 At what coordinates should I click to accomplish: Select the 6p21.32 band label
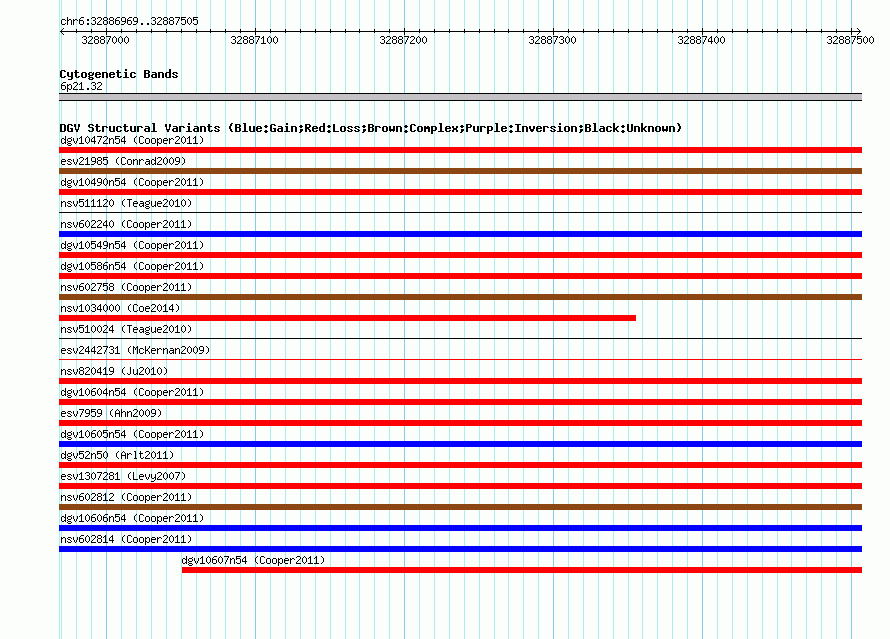pos(81,86)
